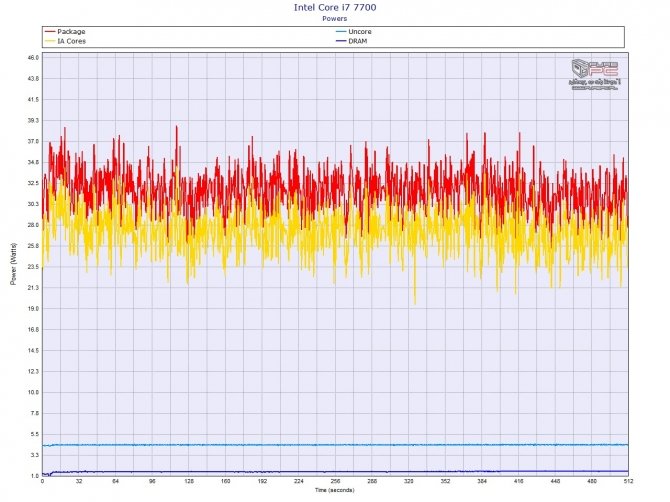Click the 37.0 value on the power axis

[33, 141]
